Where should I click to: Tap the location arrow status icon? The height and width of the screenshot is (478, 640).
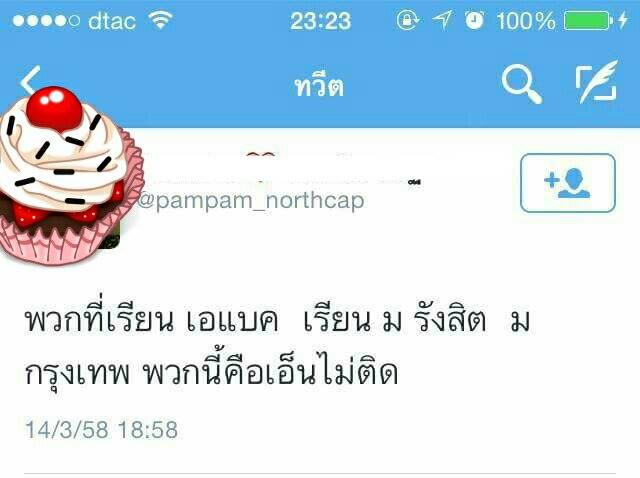point(442,20)
